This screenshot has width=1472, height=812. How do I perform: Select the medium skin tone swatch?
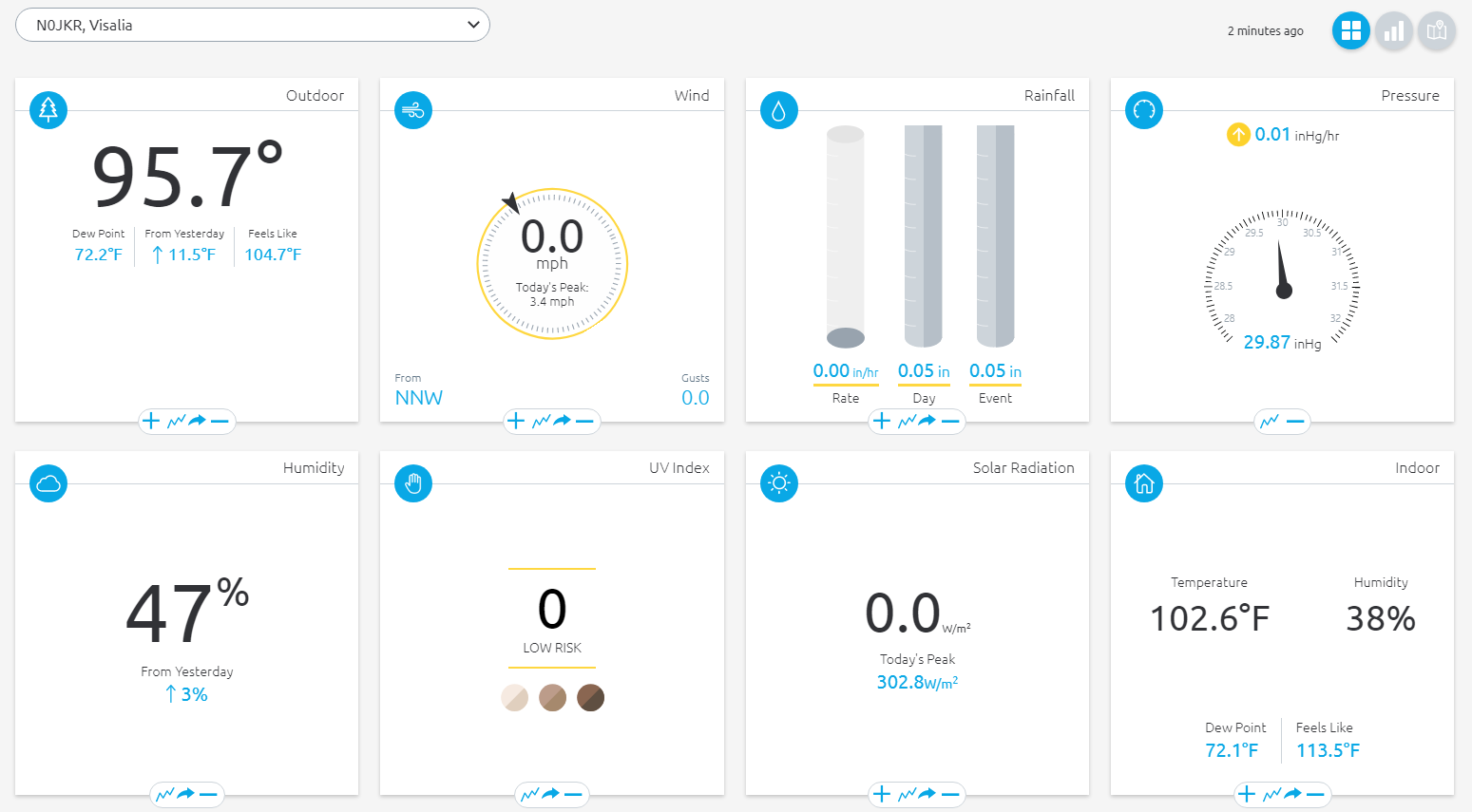(x=552, y=698)
